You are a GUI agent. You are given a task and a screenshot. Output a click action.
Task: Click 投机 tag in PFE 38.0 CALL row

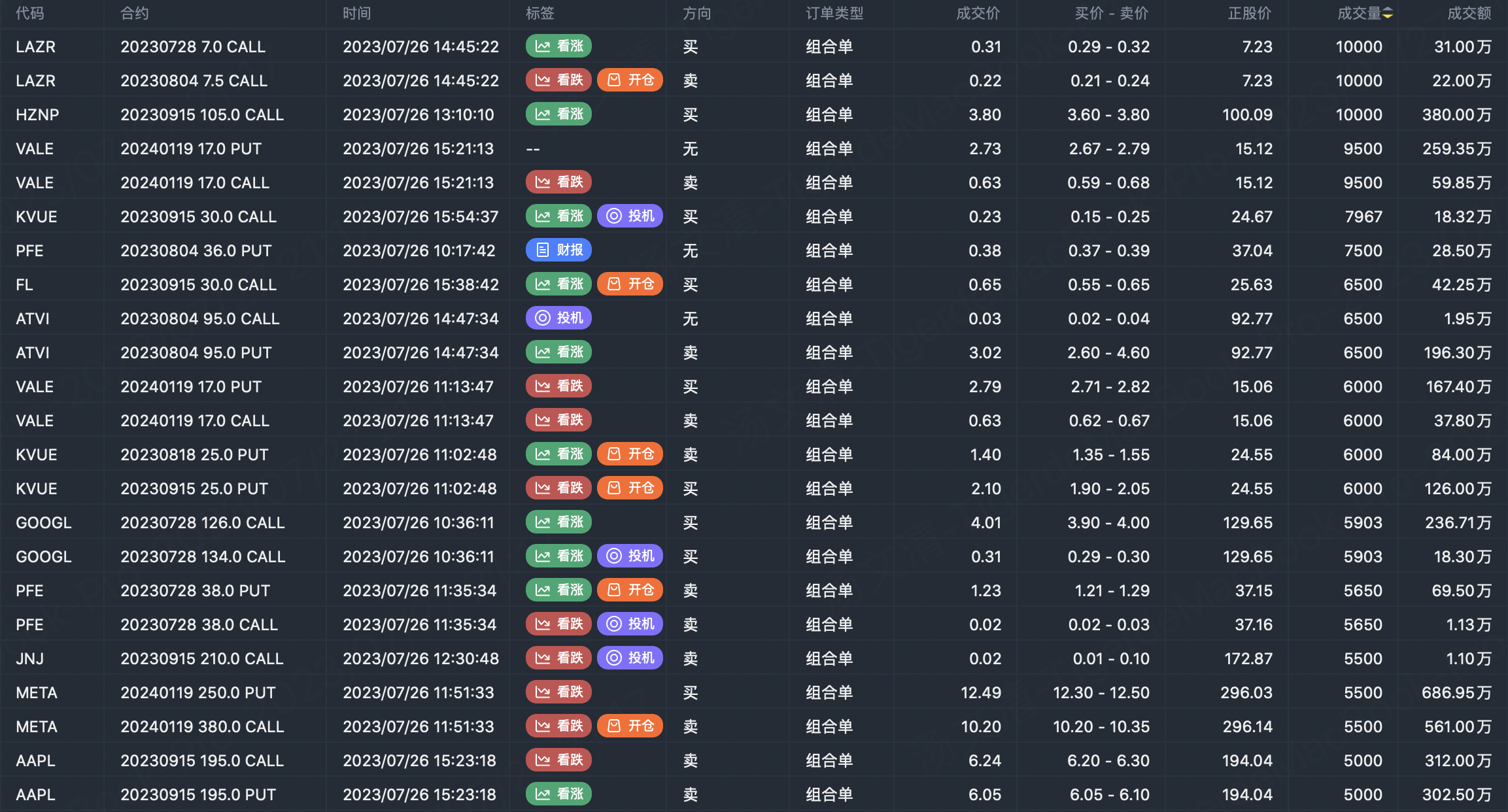click(x=630, y=624)
